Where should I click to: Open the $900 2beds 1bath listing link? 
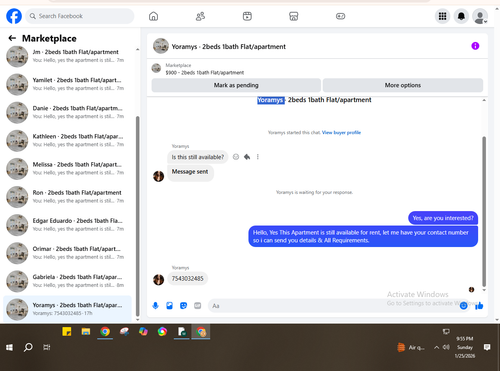pyautogui.click(x=205, y=73)
